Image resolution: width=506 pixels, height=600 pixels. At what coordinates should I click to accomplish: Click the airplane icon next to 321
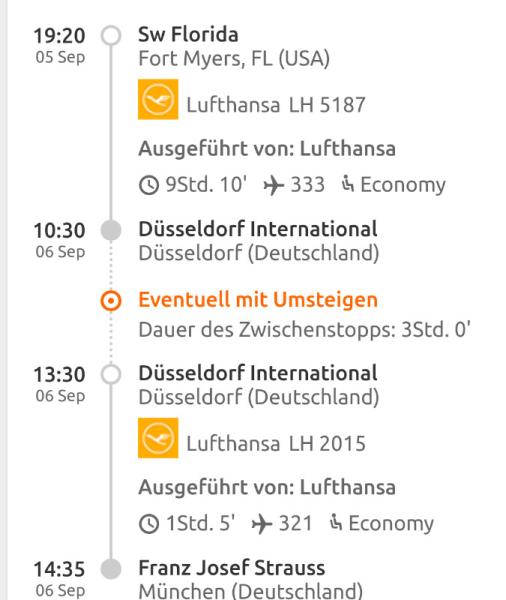click(262, 524)
